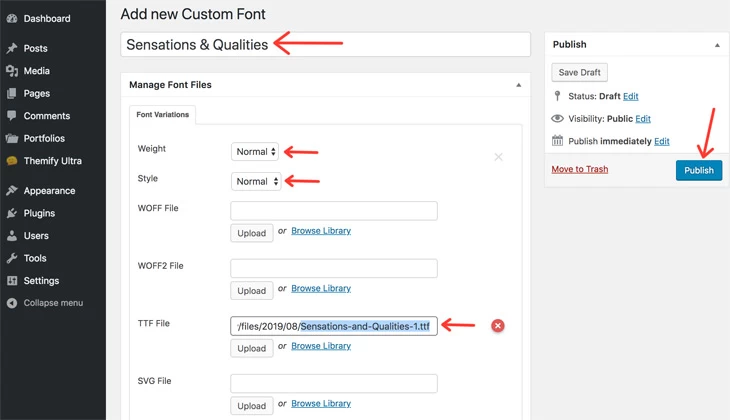
Task: Click the Plugins plug icon
Action: pos(12,213)
